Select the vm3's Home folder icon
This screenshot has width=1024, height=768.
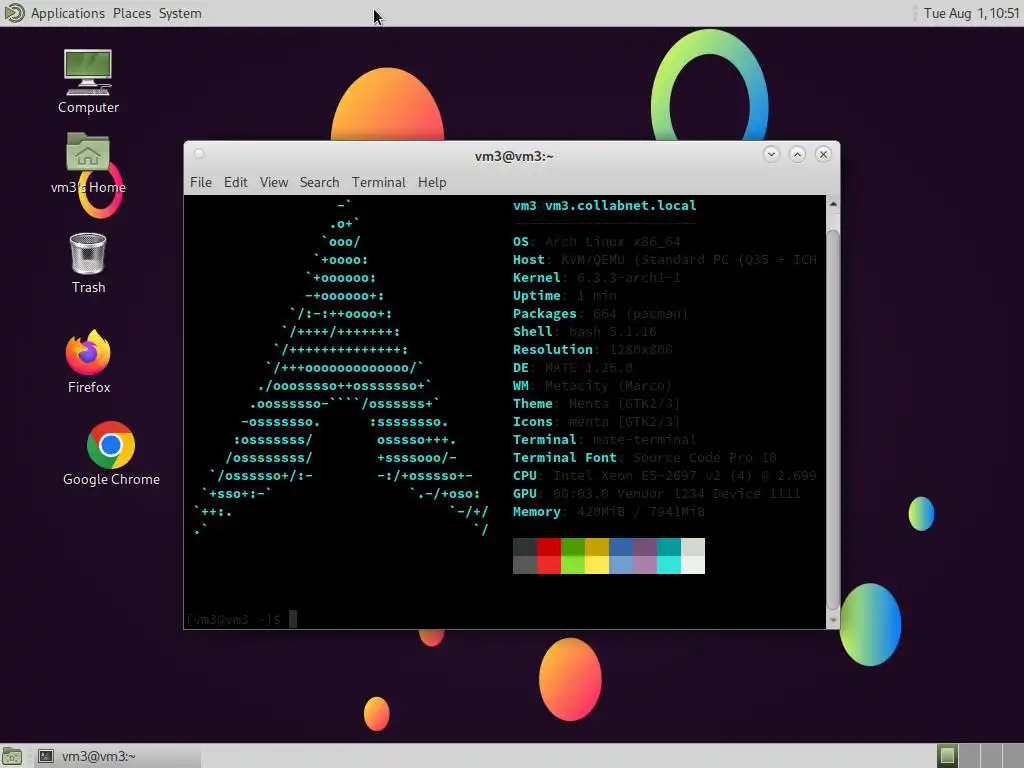tap(88, 153)
